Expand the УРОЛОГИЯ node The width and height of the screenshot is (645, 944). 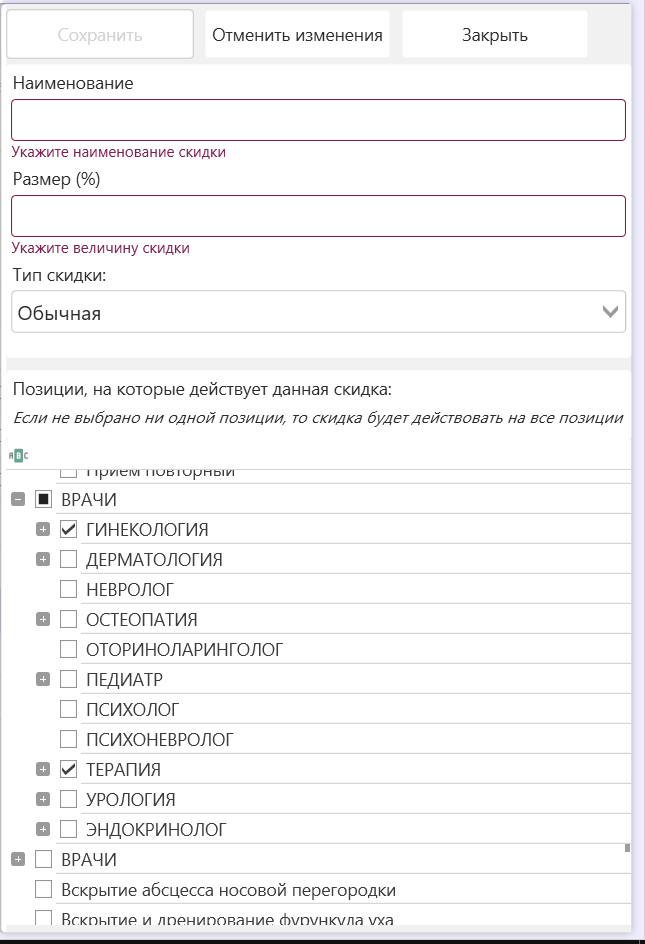point(43,799)
